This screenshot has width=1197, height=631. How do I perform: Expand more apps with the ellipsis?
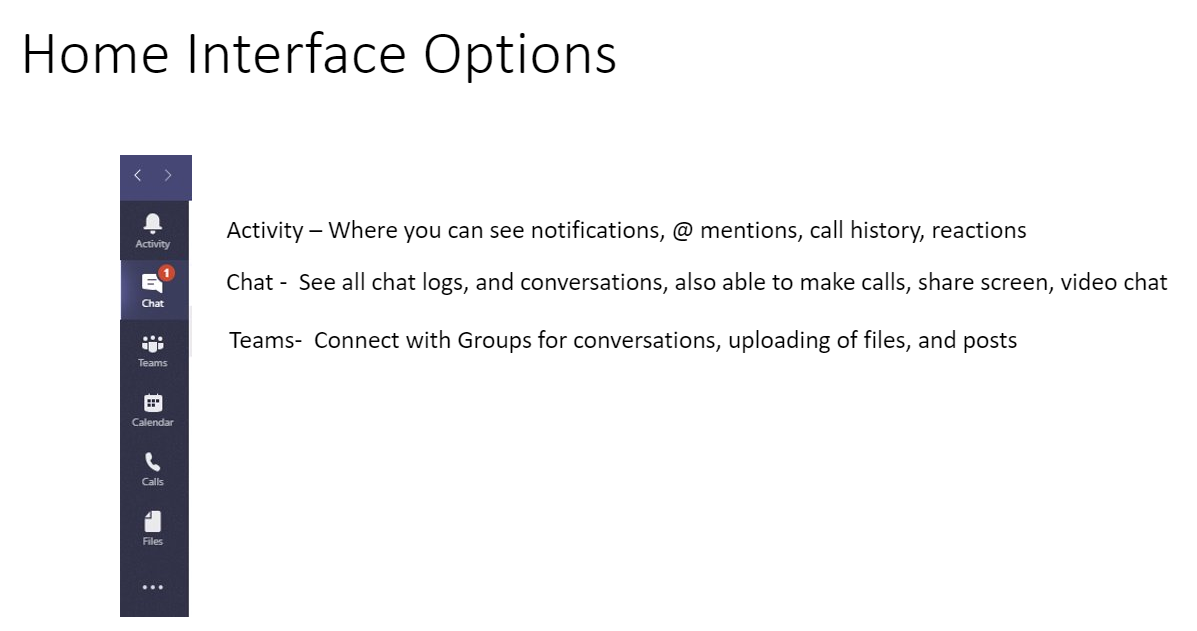pos(153,588)
